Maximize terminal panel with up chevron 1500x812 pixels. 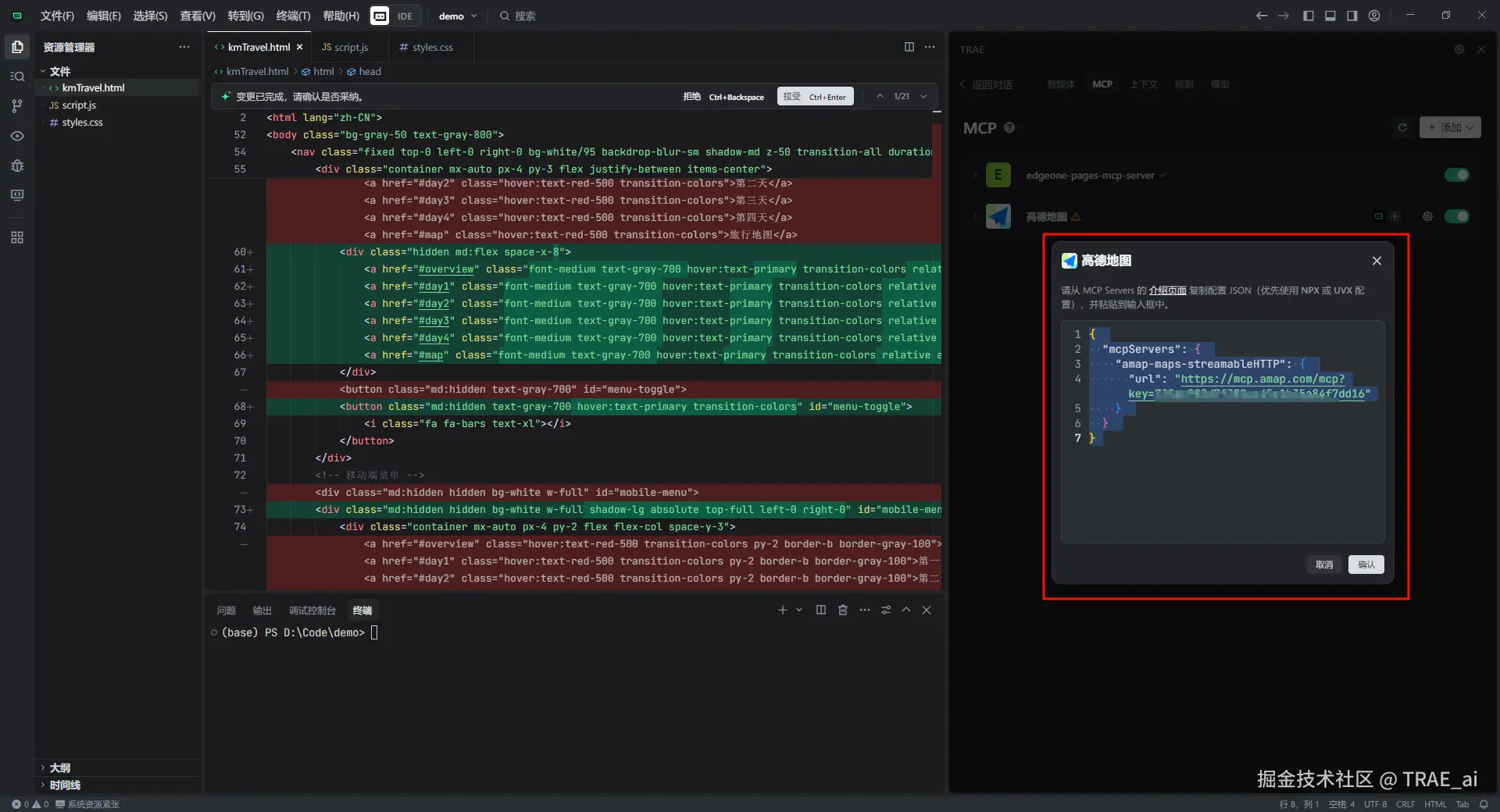pos(906,610)
